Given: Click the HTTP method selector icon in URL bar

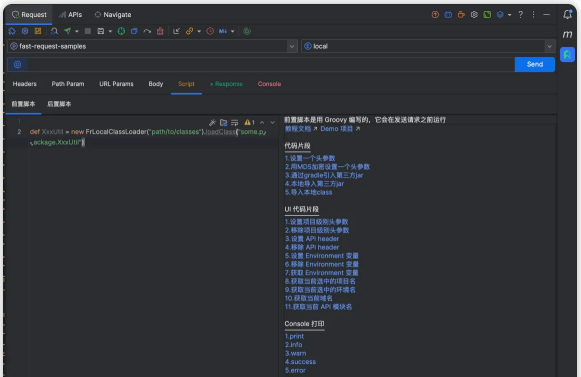Looking at the screenshot, I should [x=17, y=65].
